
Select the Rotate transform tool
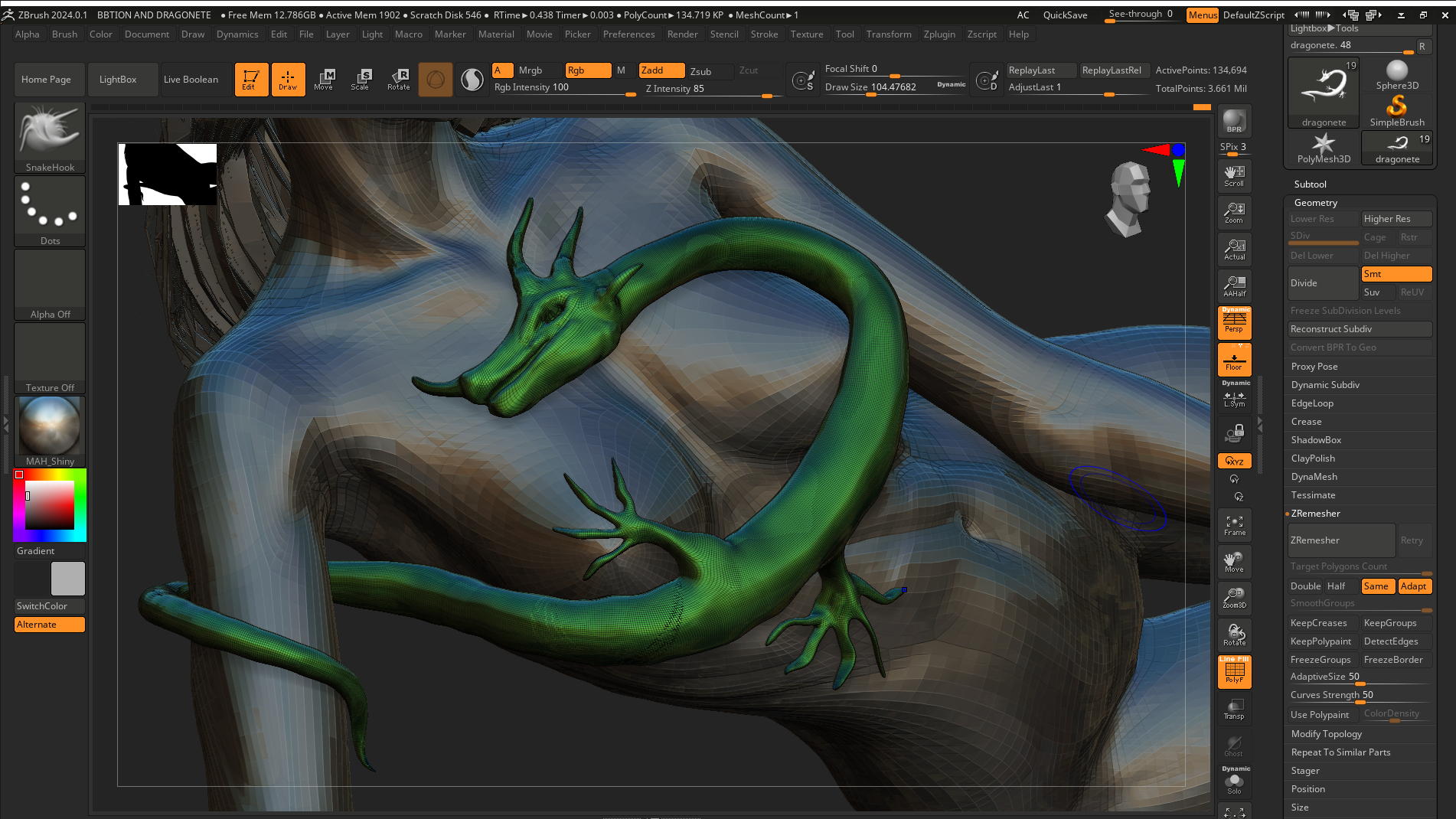398,79
